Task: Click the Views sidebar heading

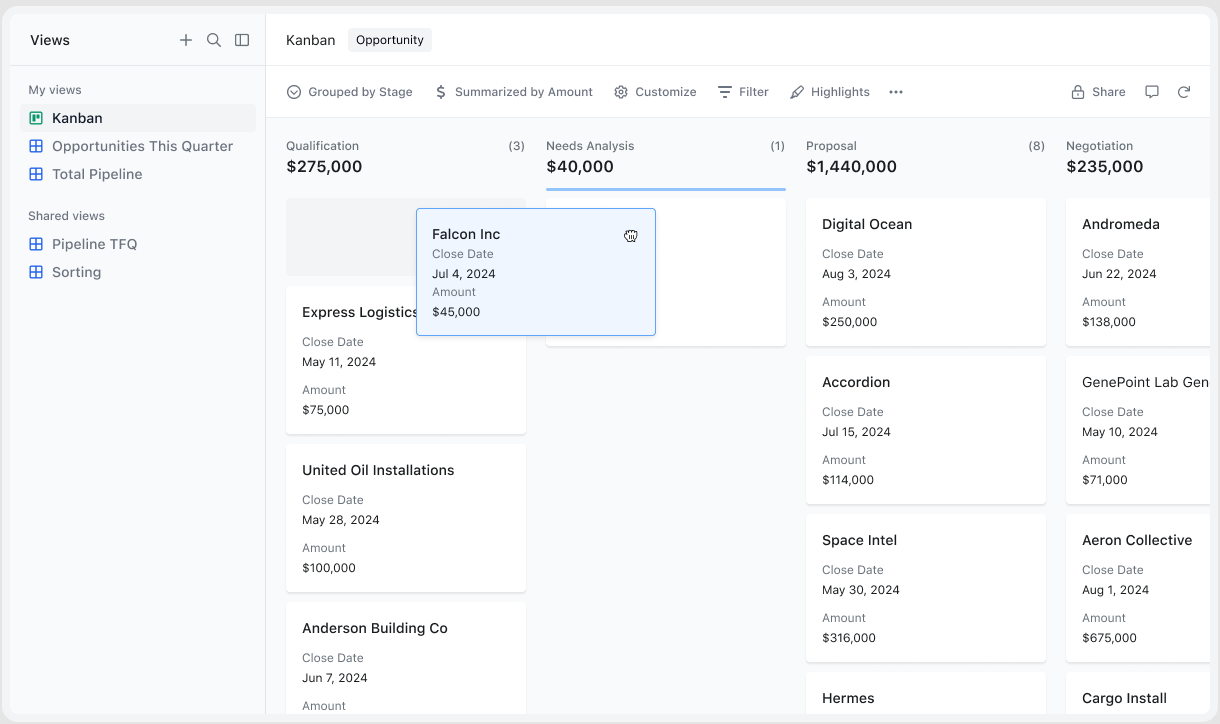Action: click(x=50, y=40)
